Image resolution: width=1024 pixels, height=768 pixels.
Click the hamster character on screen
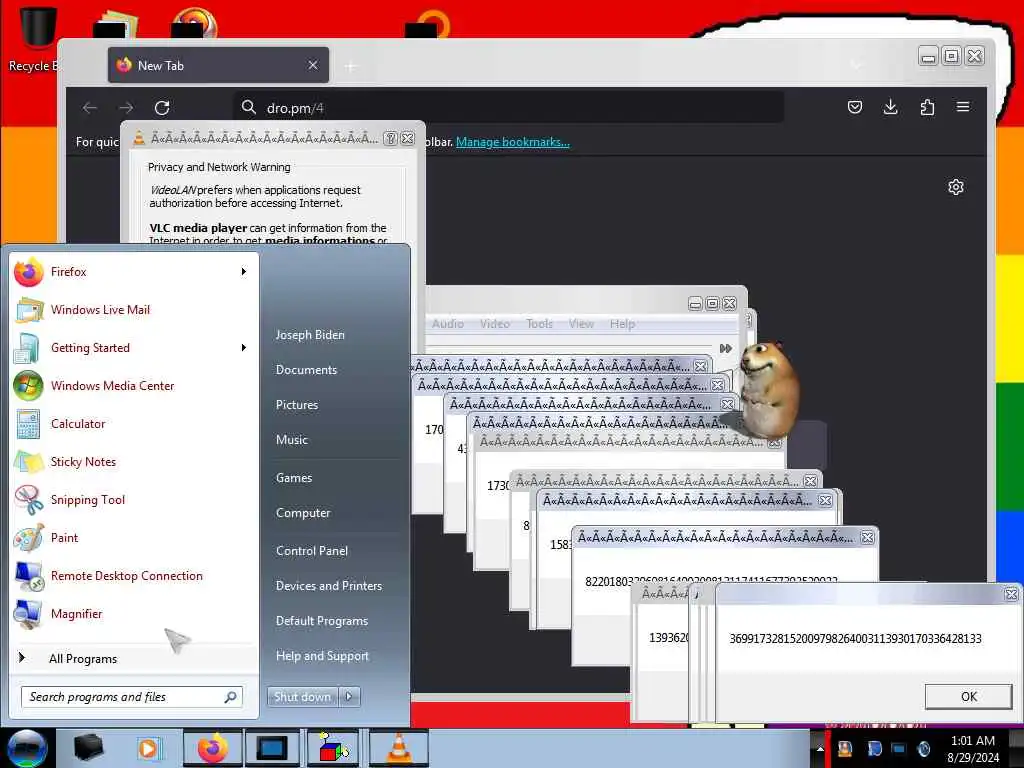pos(769,391)
